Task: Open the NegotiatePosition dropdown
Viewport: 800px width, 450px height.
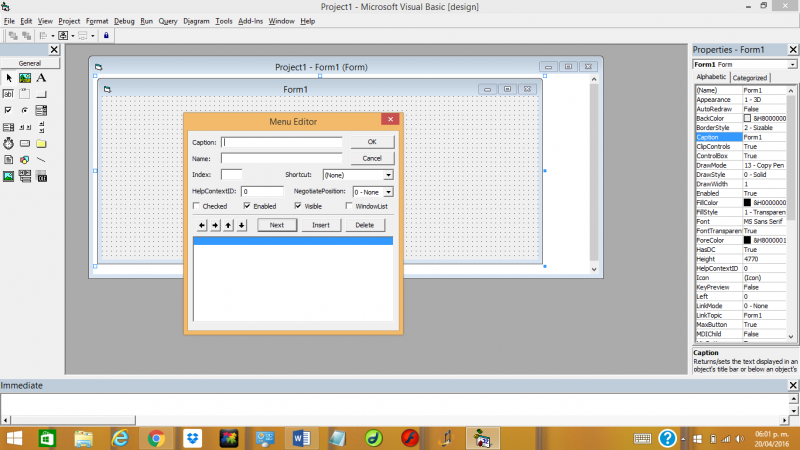Action: pyautogui.click(x=388, y=192)
